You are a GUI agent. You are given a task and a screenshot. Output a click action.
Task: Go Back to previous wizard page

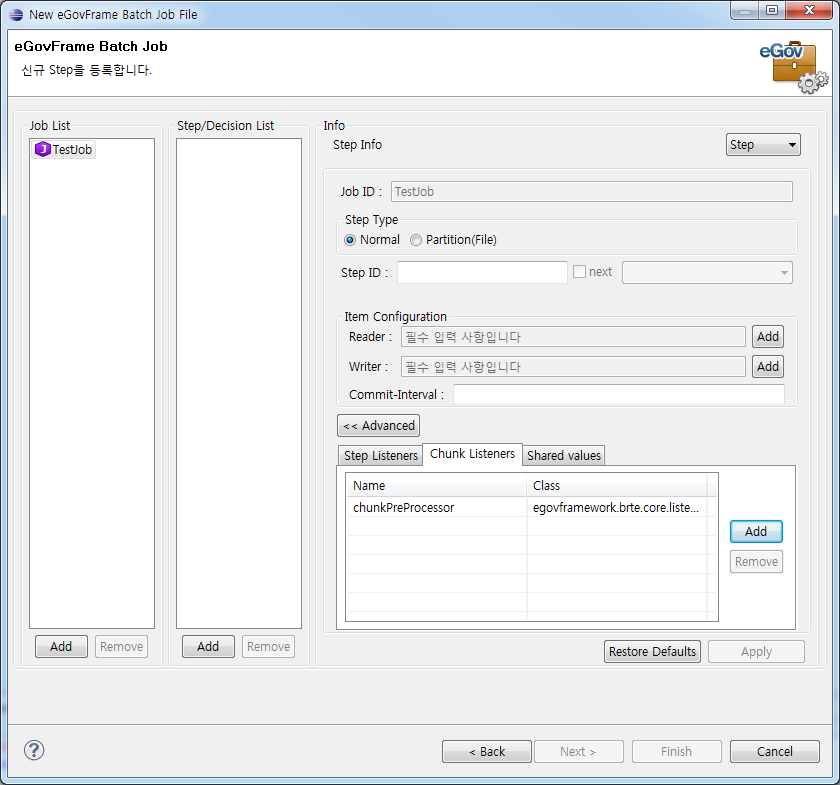click(486, 751)
